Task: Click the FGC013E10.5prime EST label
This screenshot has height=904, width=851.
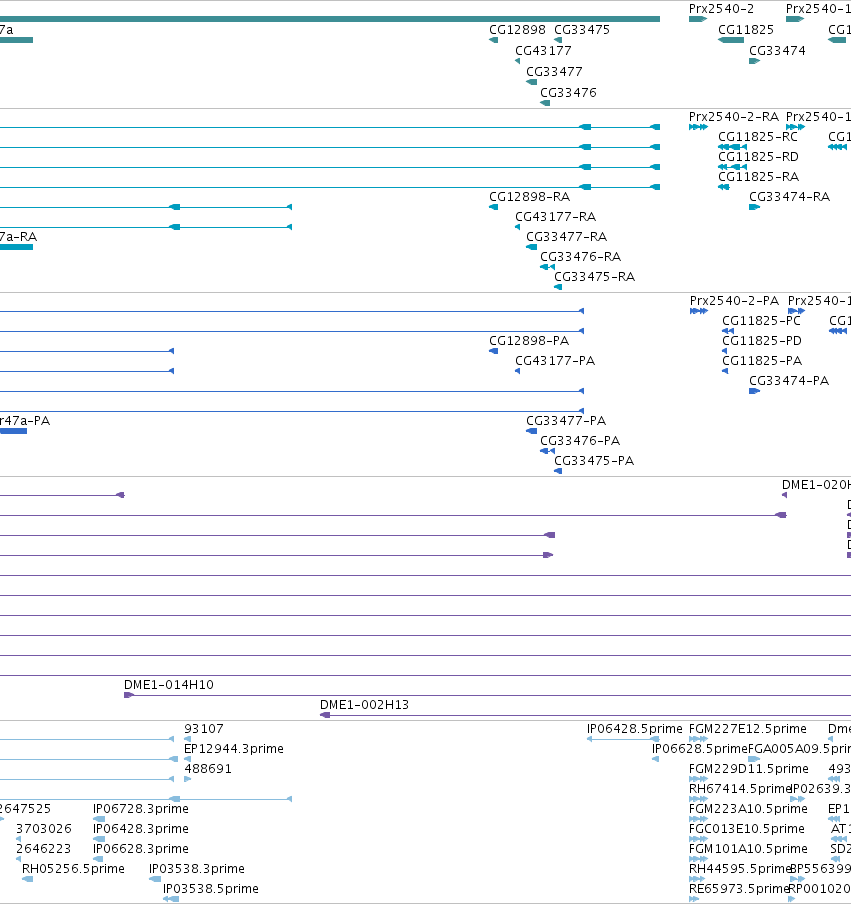Action: pyautogui.click(x=747, y=828)
